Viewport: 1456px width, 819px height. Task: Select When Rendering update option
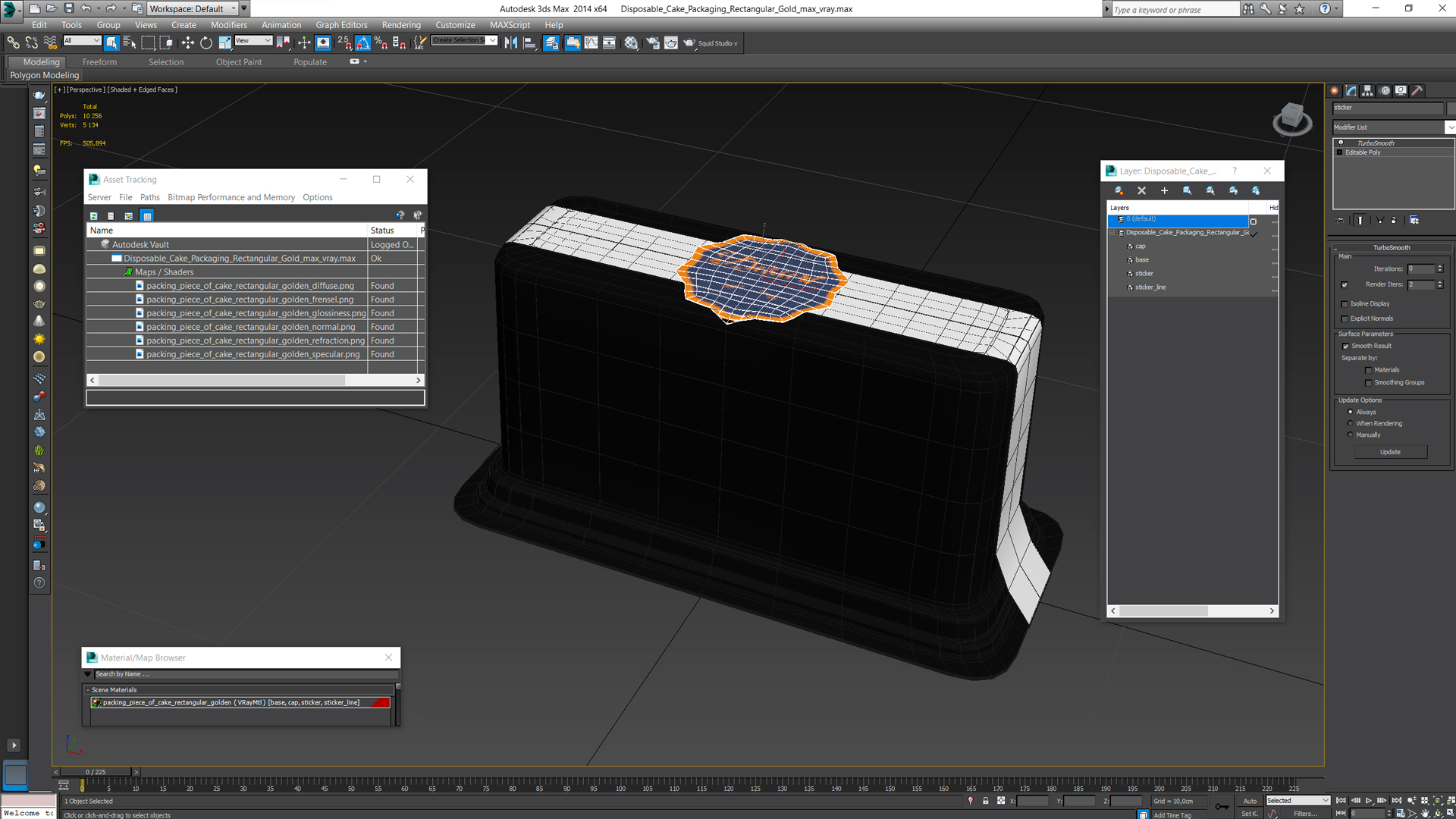click(1350, 423)
